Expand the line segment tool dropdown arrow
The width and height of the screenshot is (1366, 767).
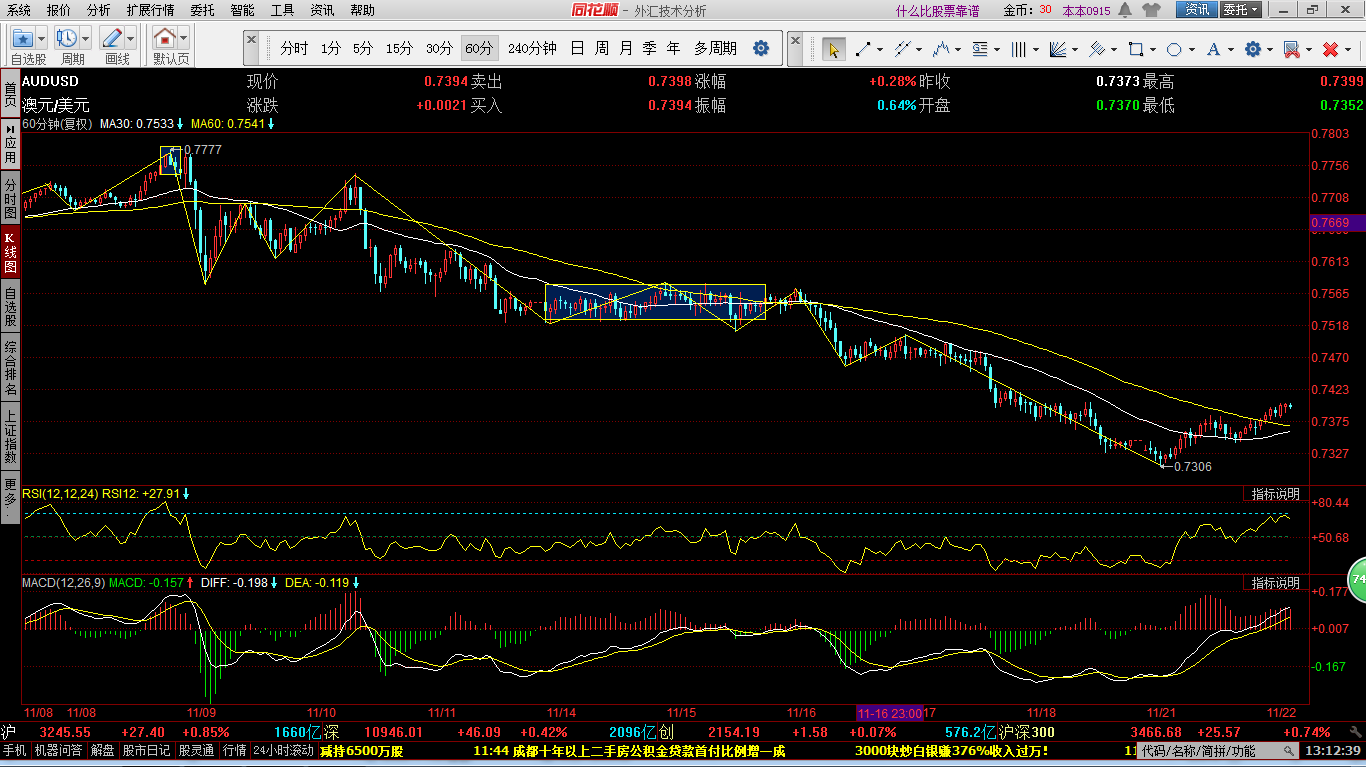(881, 49)
